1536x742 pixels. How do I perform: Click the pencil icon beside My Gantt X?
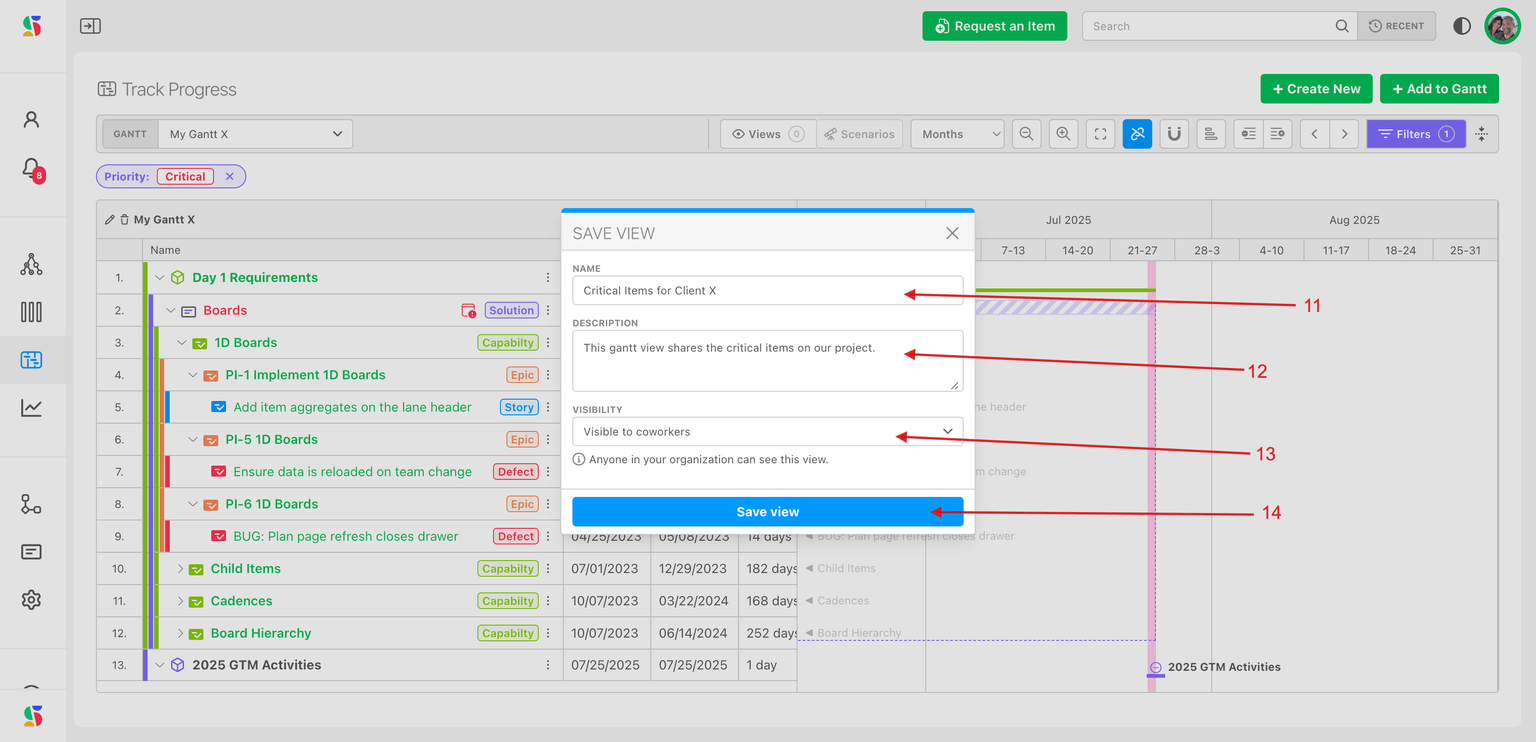109,220
